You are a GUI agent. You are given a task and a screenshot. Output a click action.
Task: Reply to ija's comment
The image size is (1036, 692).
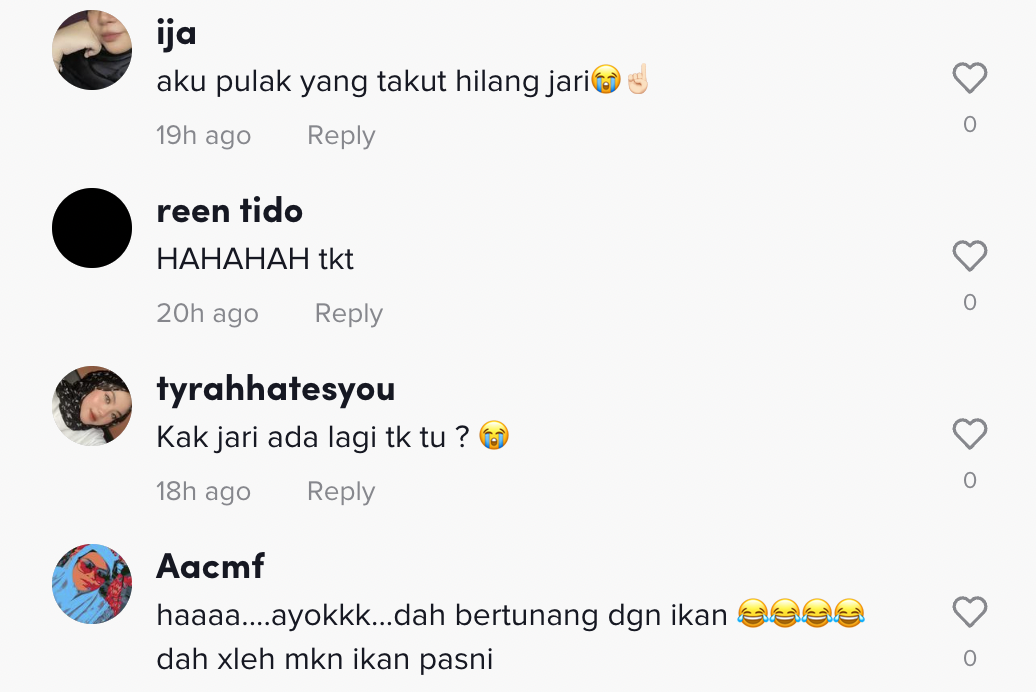pos(341,135)
